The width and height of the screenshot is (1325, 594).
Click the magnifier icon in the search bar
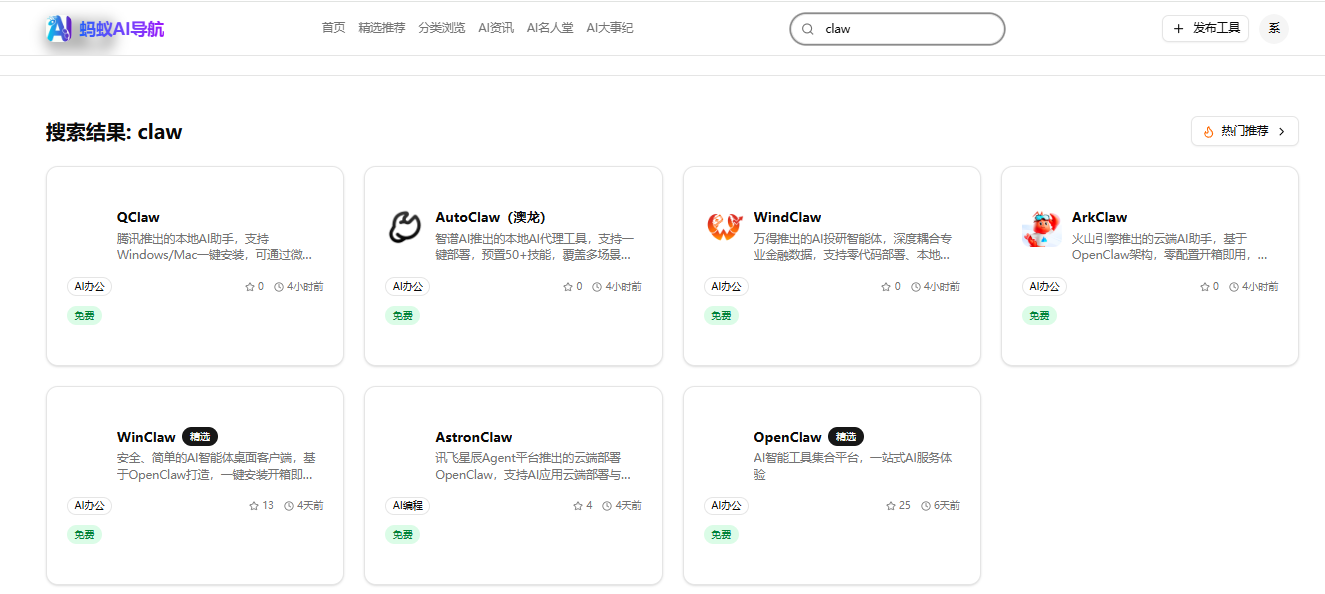(807, 28)
